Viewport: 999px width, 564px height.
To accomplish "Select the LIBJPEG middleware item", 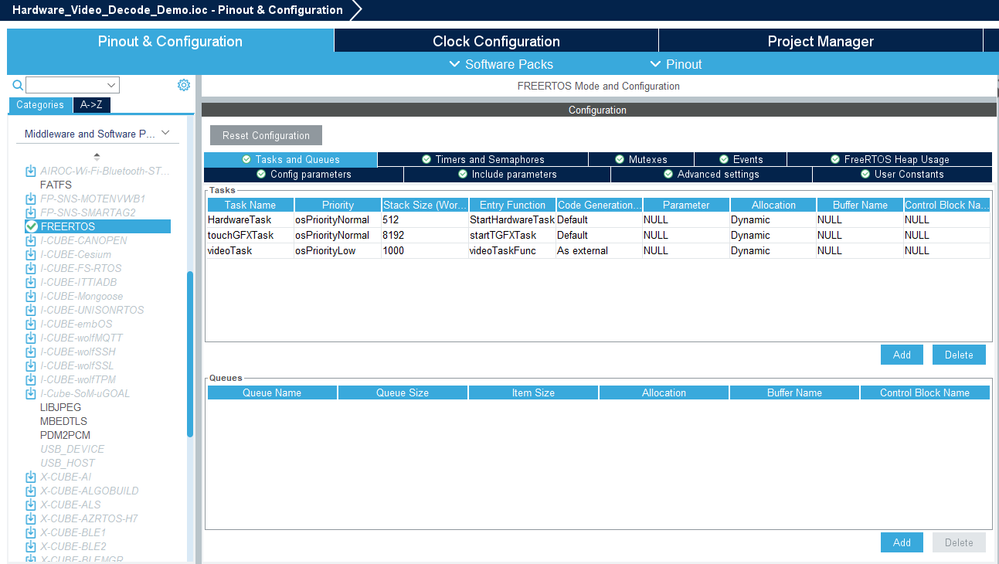I will tap(61, 407).
